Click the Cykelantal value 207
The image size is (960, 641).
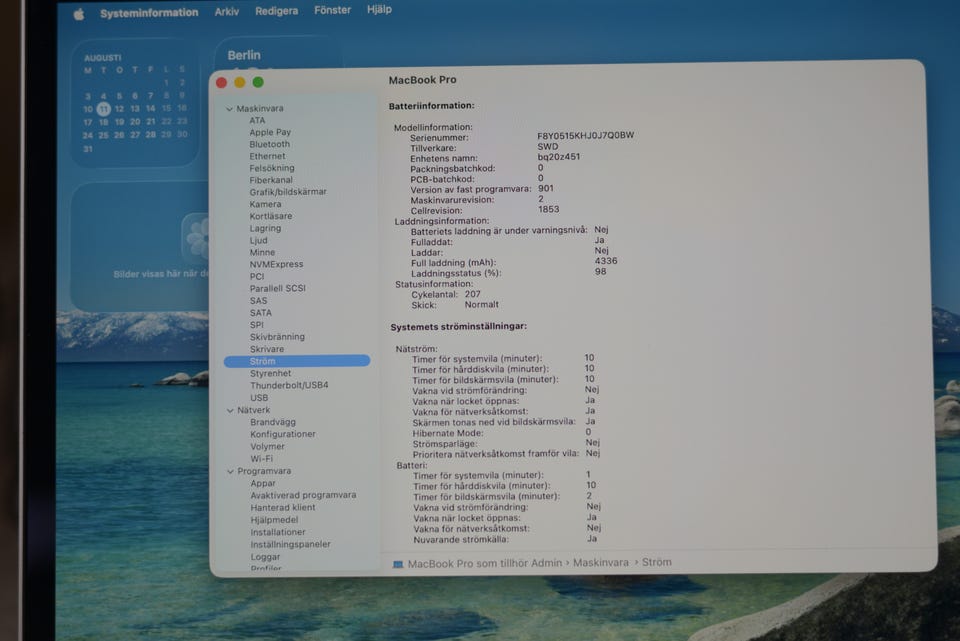coord(473,294)
